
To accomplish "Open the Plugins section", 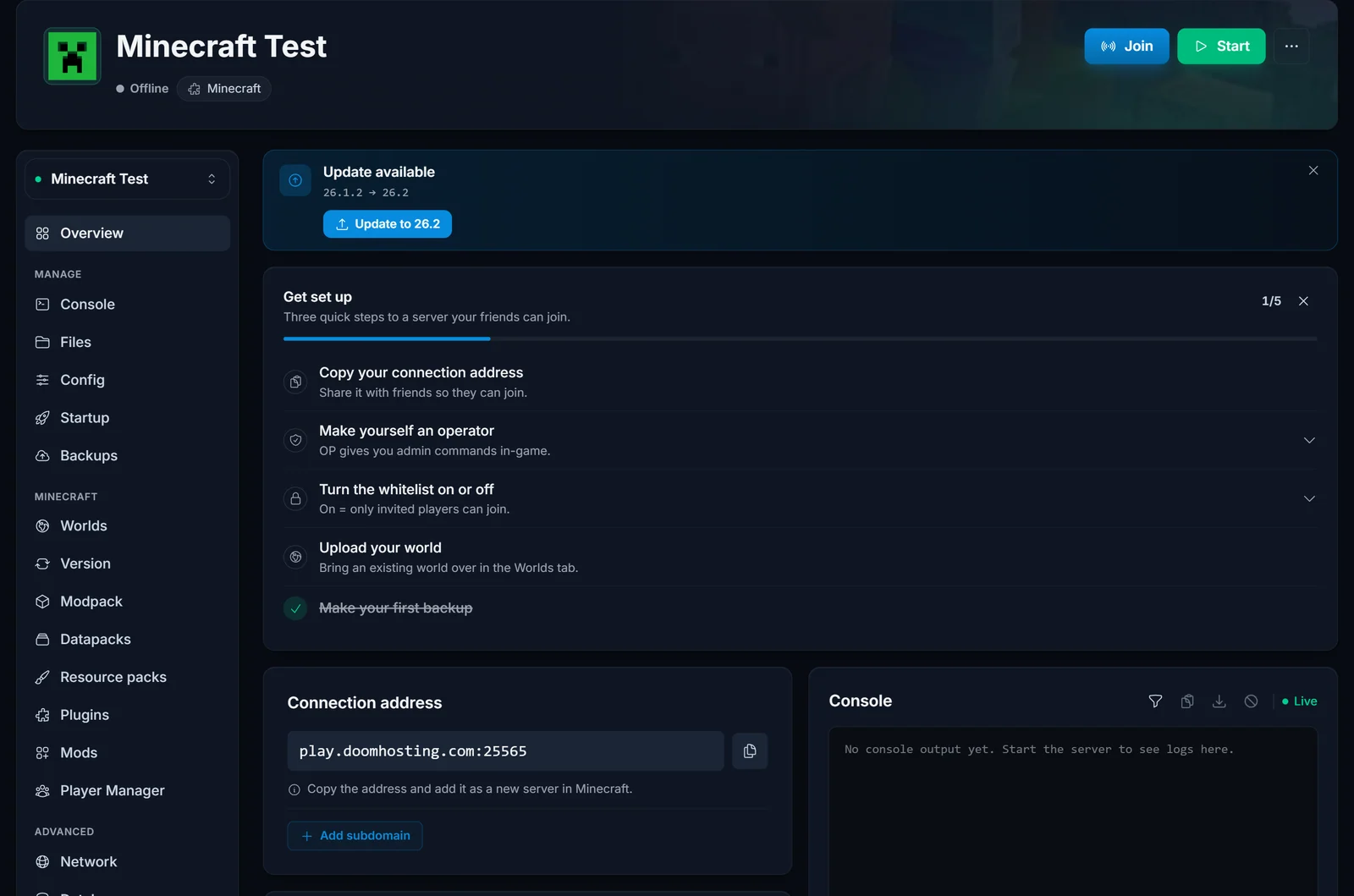I will click(x=127, y=715).
